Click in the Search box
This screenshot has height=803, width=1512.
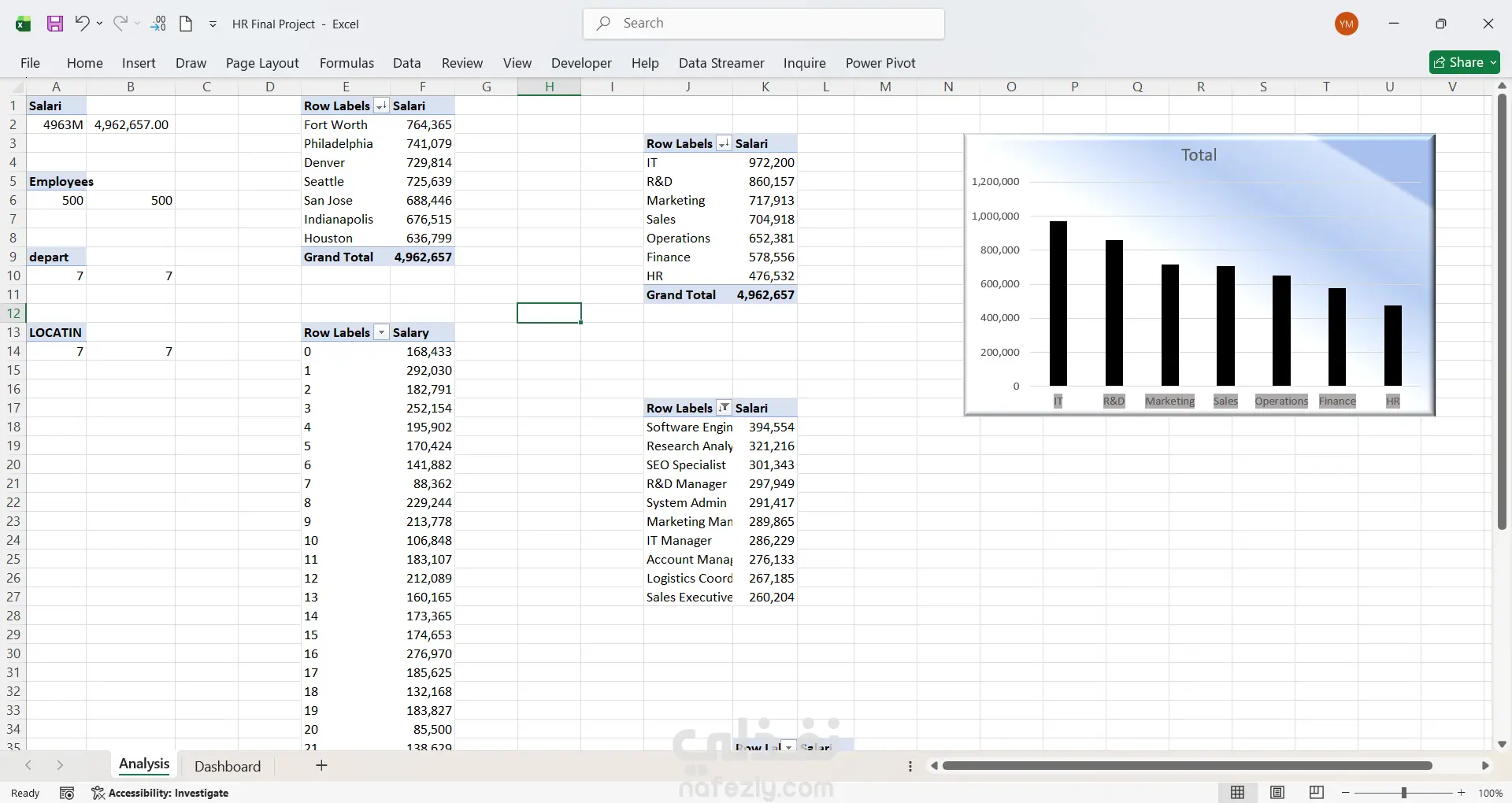[x=764, y=24]
